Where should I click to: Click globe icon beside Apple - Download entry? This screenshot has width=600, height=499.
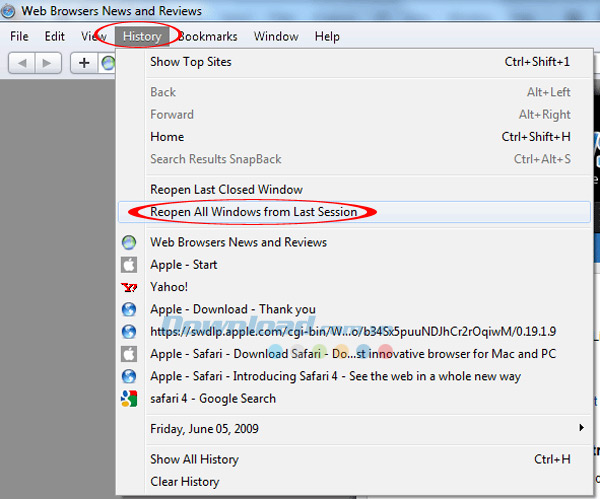click(x=129, y=309)
